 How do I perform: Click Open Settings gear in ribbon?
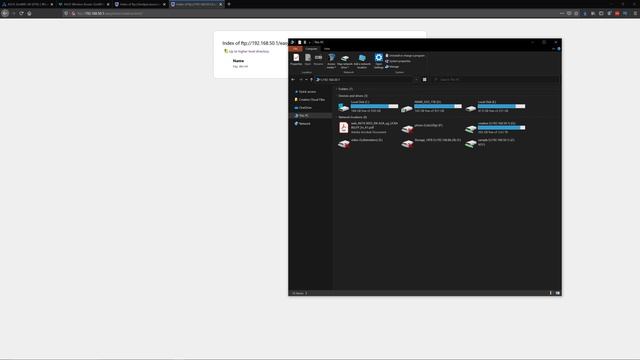click(x=379, y=61)
